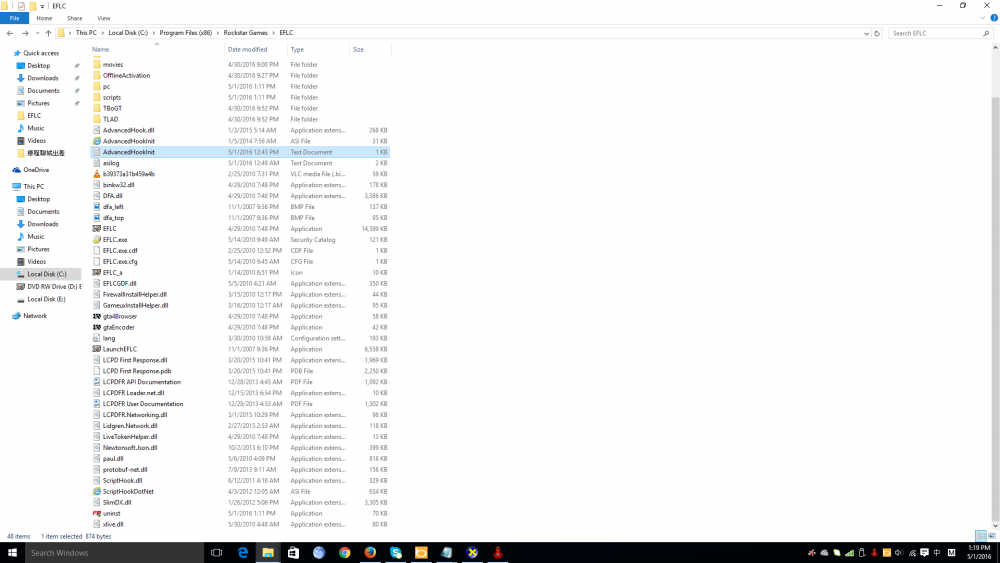Viewport: 1000px width, 563px height.
Task: Open the Help question mark icon
Action: (994, 18)
